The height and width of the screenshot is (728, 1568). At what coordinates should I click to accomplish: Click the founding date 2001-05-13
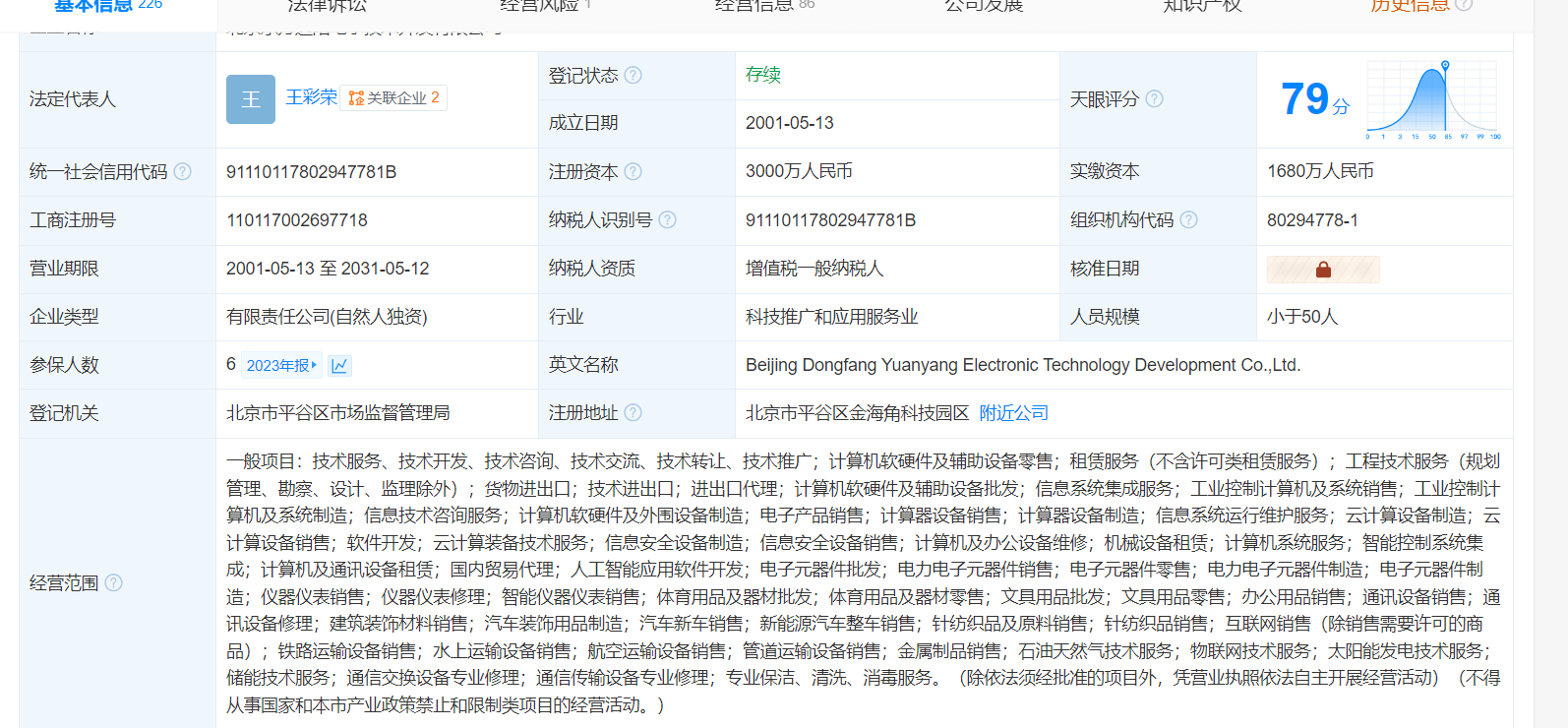[790, 123]
